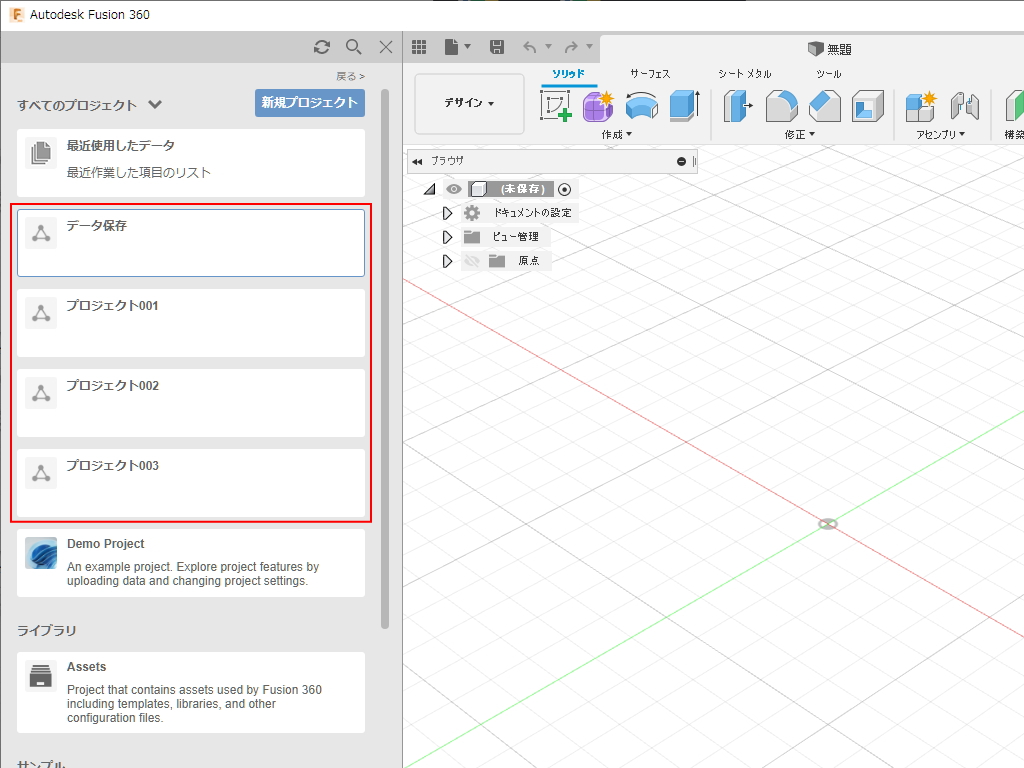This screenshot has height=768, width=1024.
Task: Open the File menu icon
Action: tap(452, 47)
